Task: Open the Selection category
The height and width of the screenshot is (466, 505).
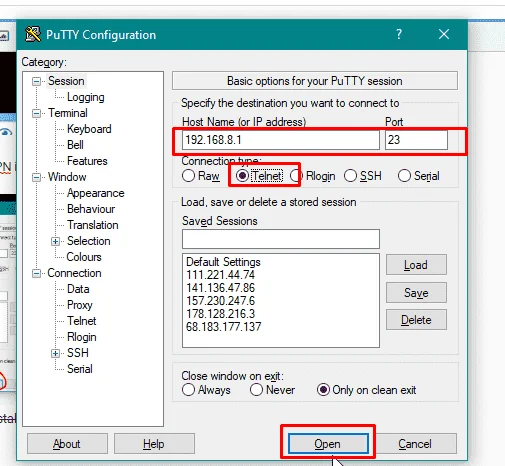Action: coord(88,241)
